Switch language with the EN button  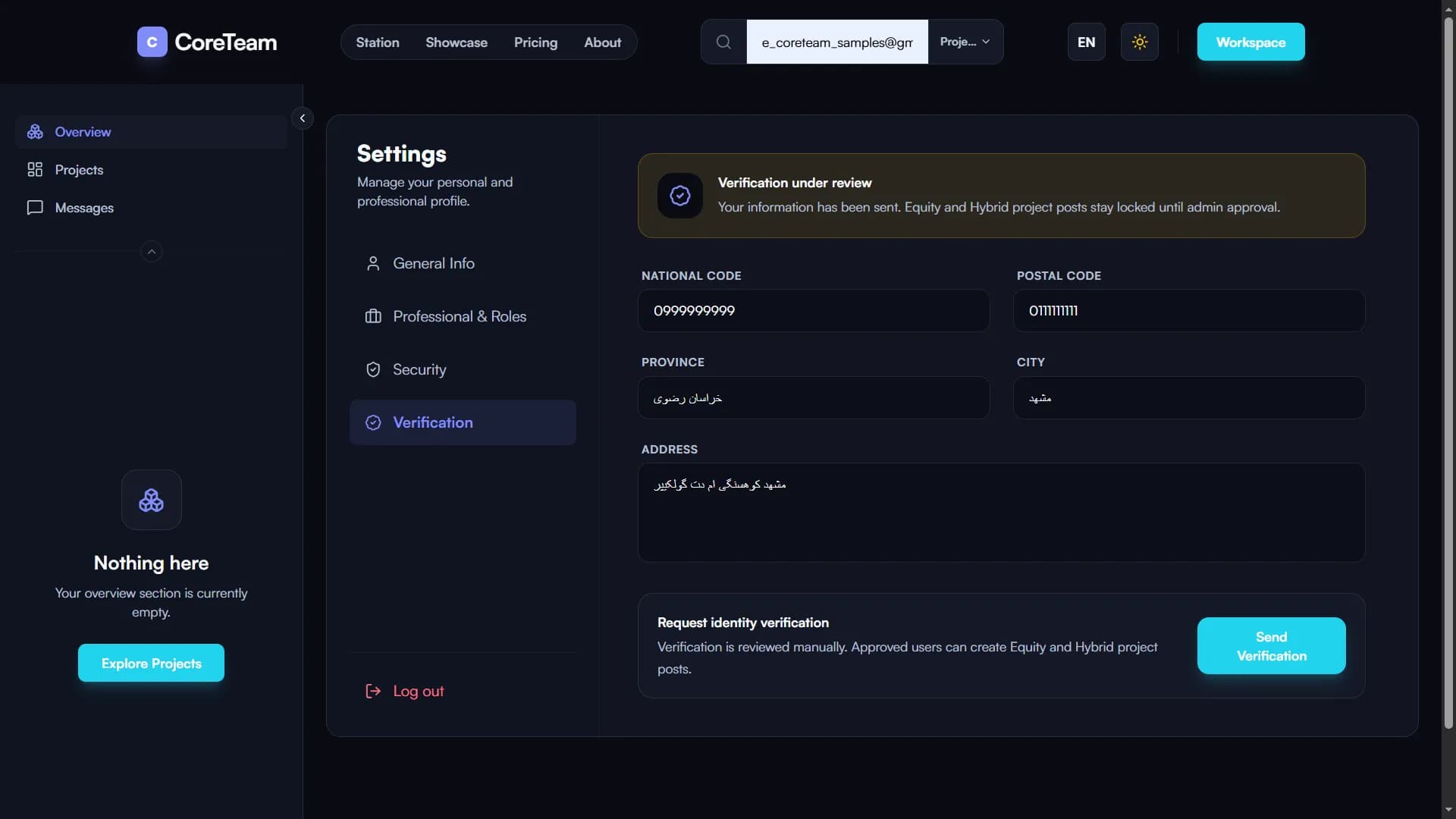point(1087,42)
